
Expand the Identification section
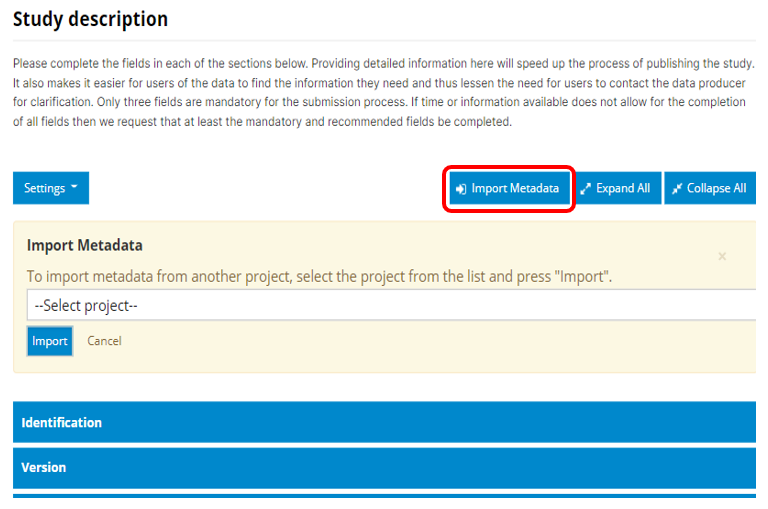click(384, 422)
